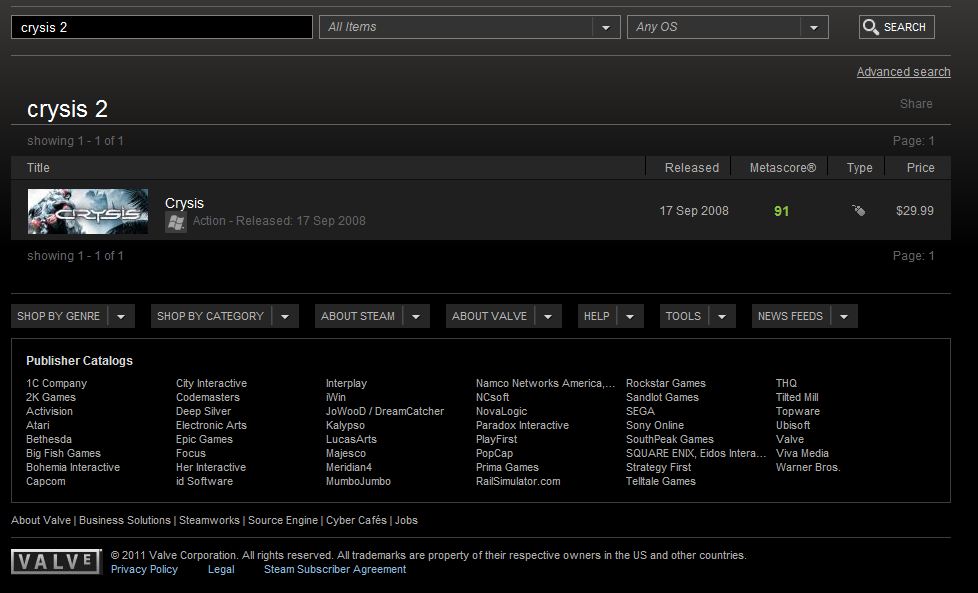Open the Paradox Interactive publisher catalog

coord(523,425)
